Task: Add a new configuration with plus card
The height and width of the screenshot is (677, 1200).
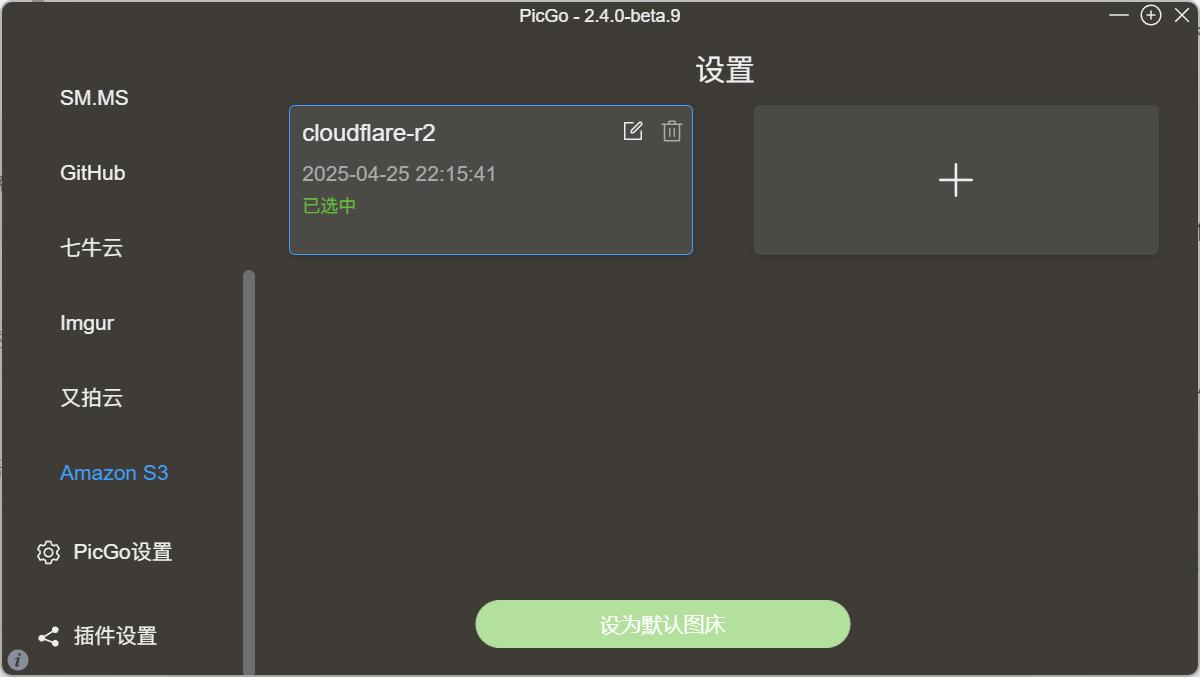Action: click(956, 180)
